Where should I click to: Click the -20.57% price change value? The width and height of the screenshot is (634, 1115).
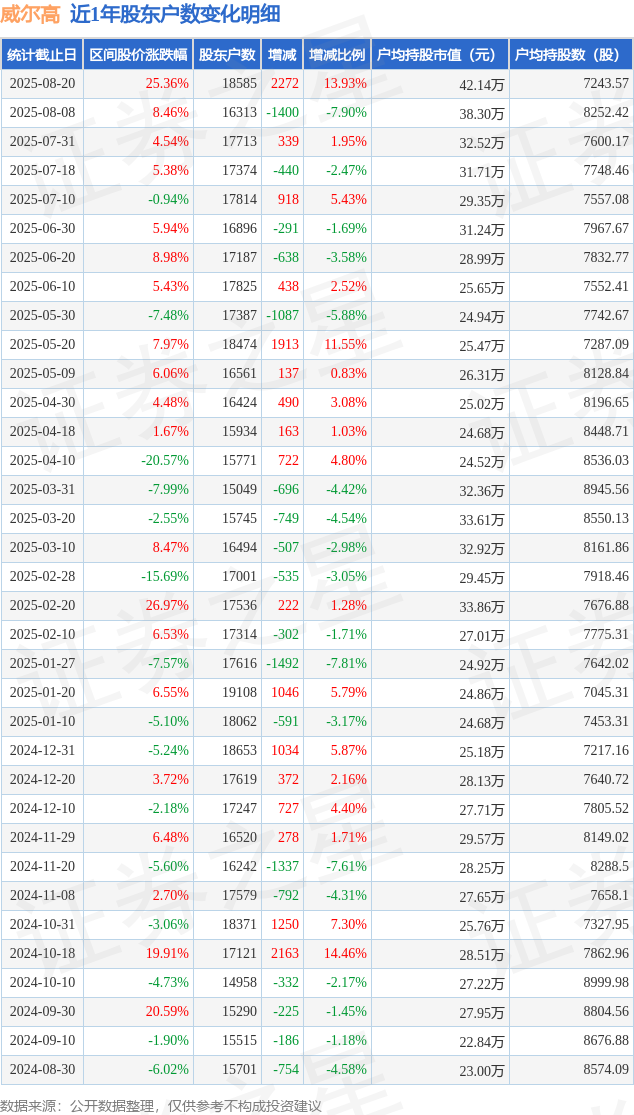coord(165,461)
